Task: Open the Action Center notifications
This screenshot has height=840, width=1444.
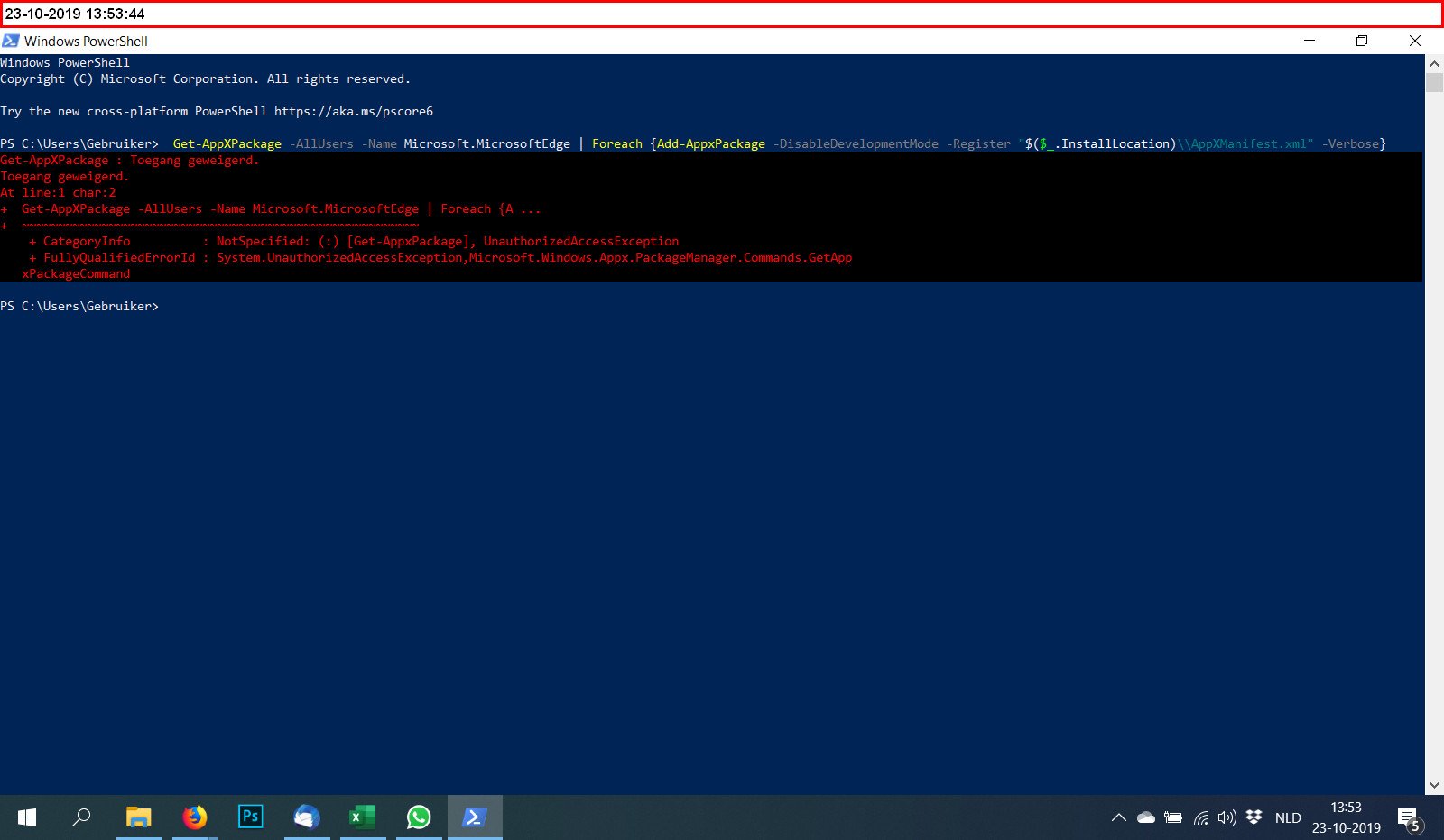Action: tap(1410, 819)
